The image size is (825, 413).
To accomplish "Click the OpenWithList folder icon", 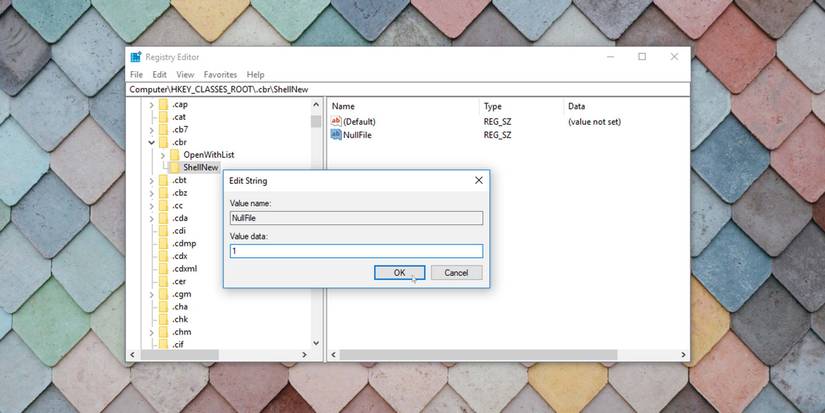I will [x=175, y=155].
